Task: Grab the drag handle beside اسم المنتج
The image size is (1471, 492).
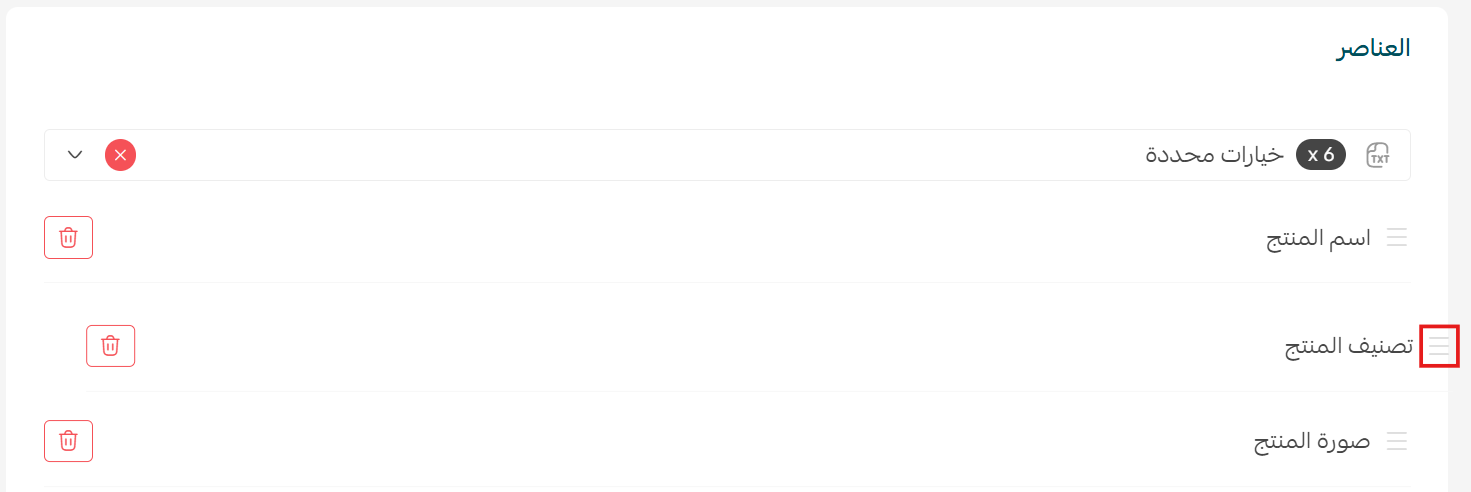Action: pos(1397,237)
